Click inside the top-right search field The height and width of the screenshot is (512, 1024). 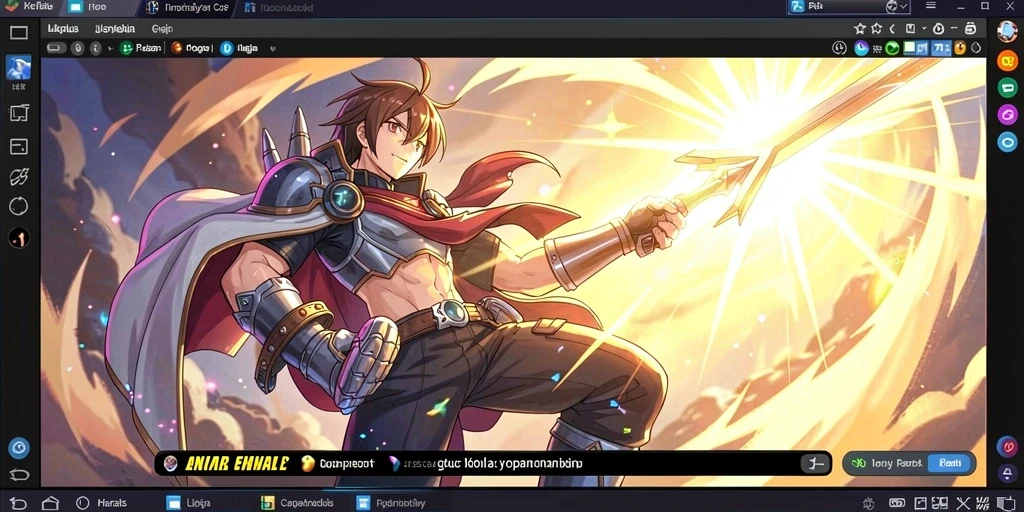pyautogui.click(x=842, y=7)
